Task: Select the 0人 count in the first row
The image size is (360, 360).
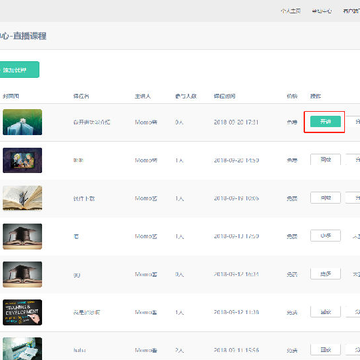Action: pyautogui.click(x=180, y=122)
